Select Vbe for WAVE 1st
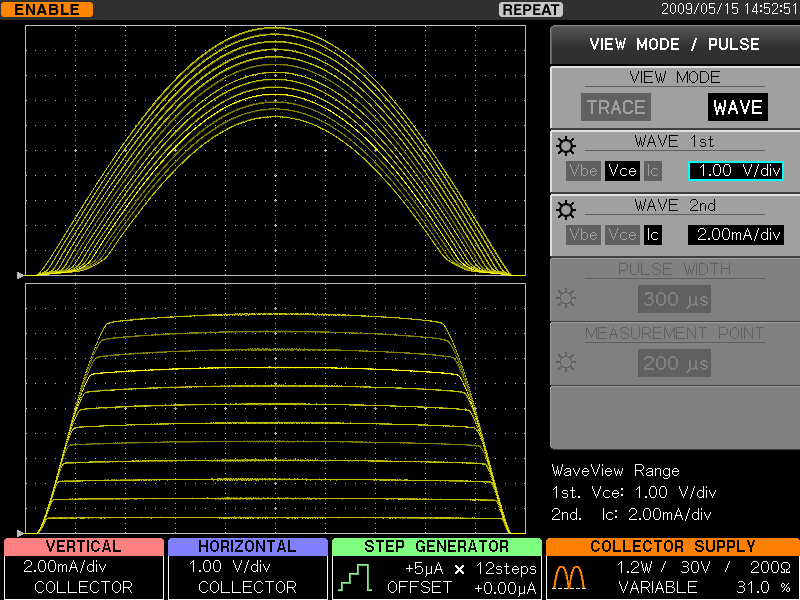Screen dimensions: 800x600 tap(583, 171)
